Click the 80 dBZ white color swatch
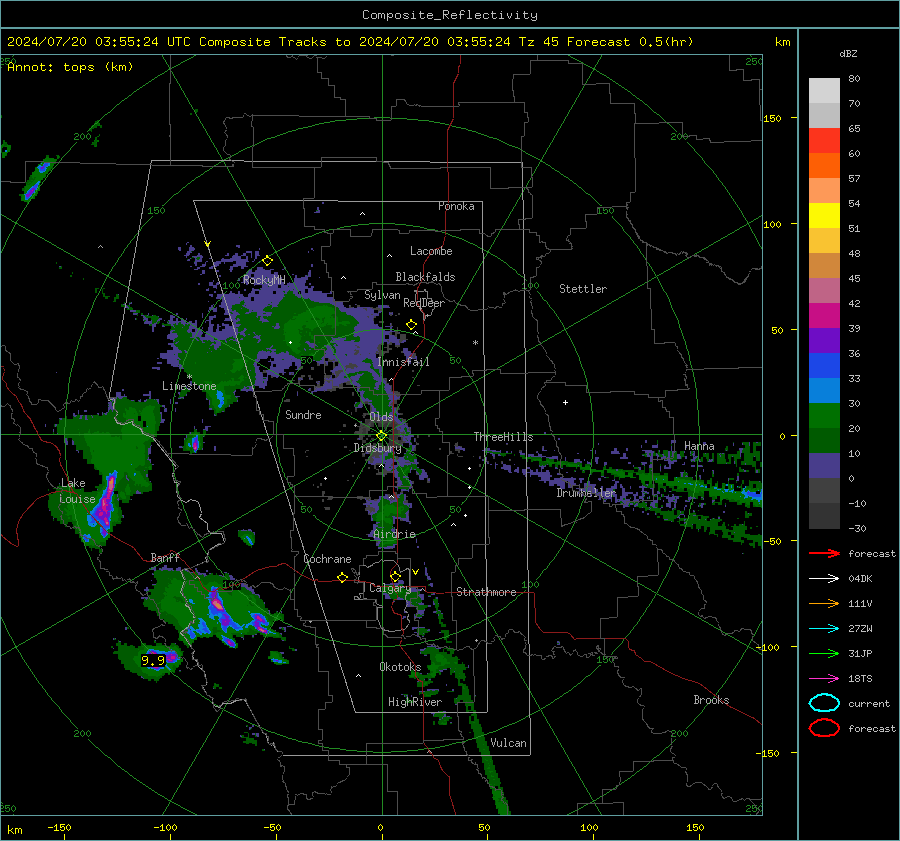Screen dimensions: 900x841 824,91
